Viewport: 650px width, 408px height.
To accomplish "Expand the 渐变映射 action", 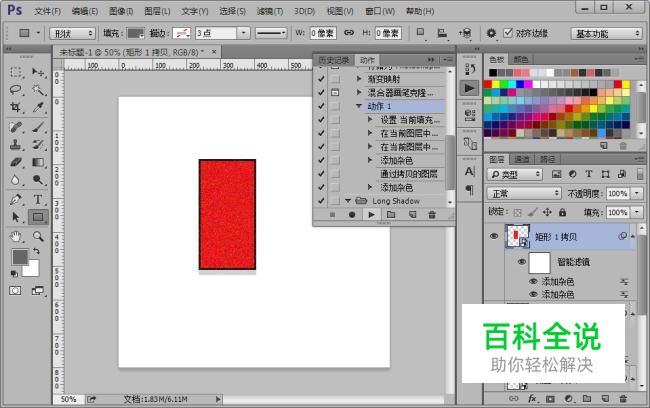I will (x=359, y=79).
